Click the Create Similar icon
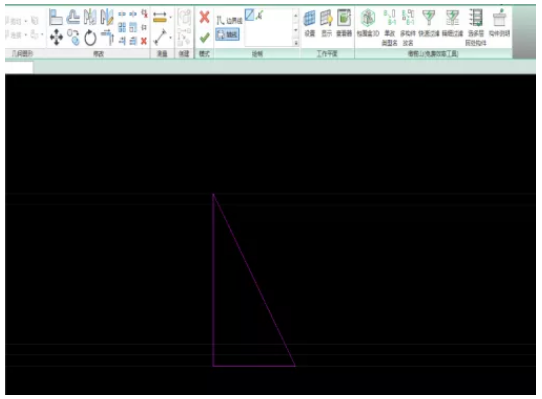 coord(184,17)
